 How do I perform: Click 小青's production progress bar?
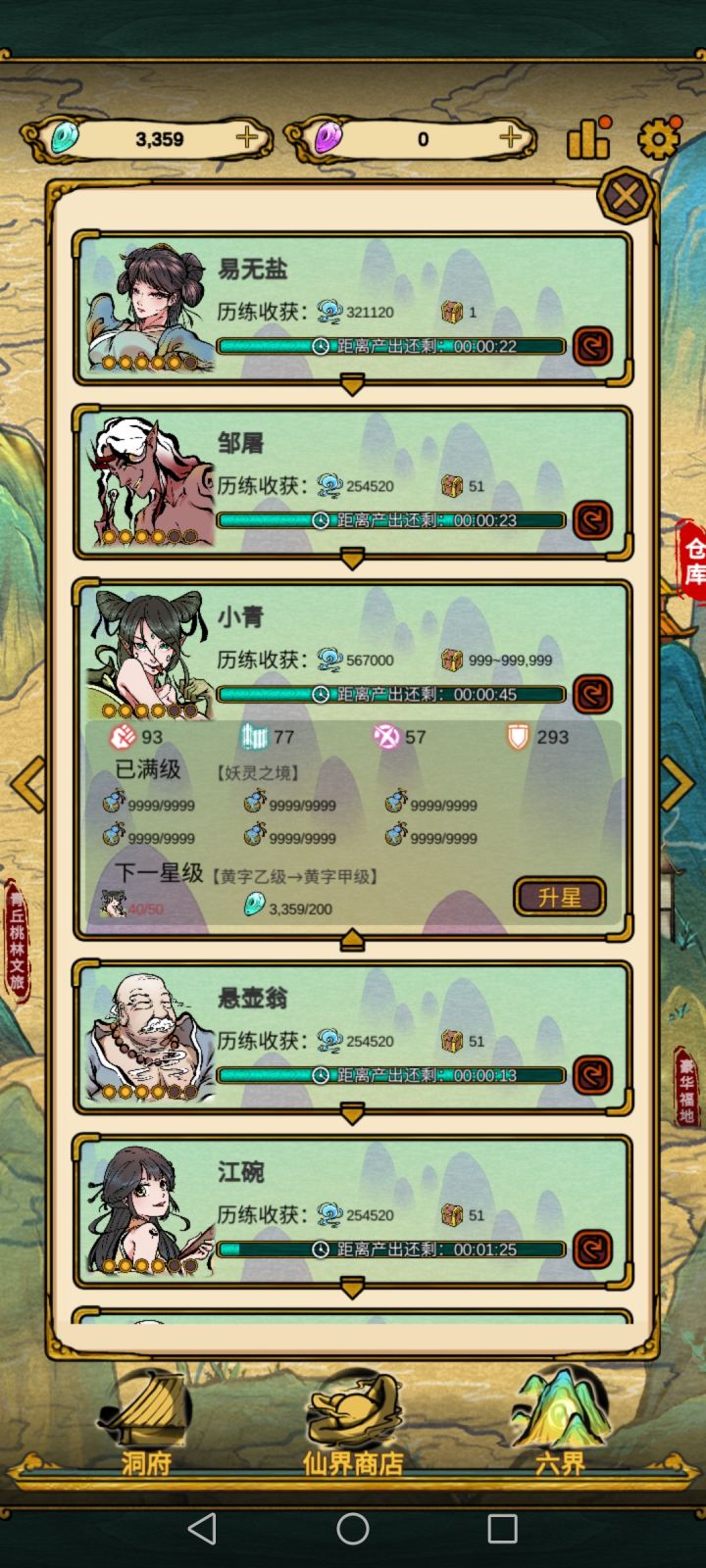pos(391,694)
